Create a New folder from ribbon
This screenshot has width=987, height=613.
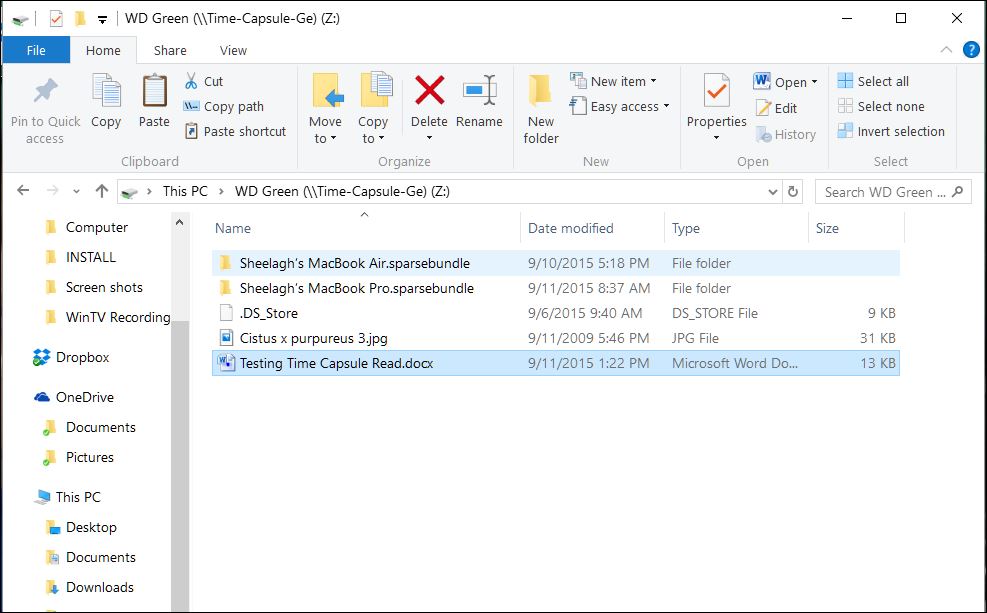(541, 110)
